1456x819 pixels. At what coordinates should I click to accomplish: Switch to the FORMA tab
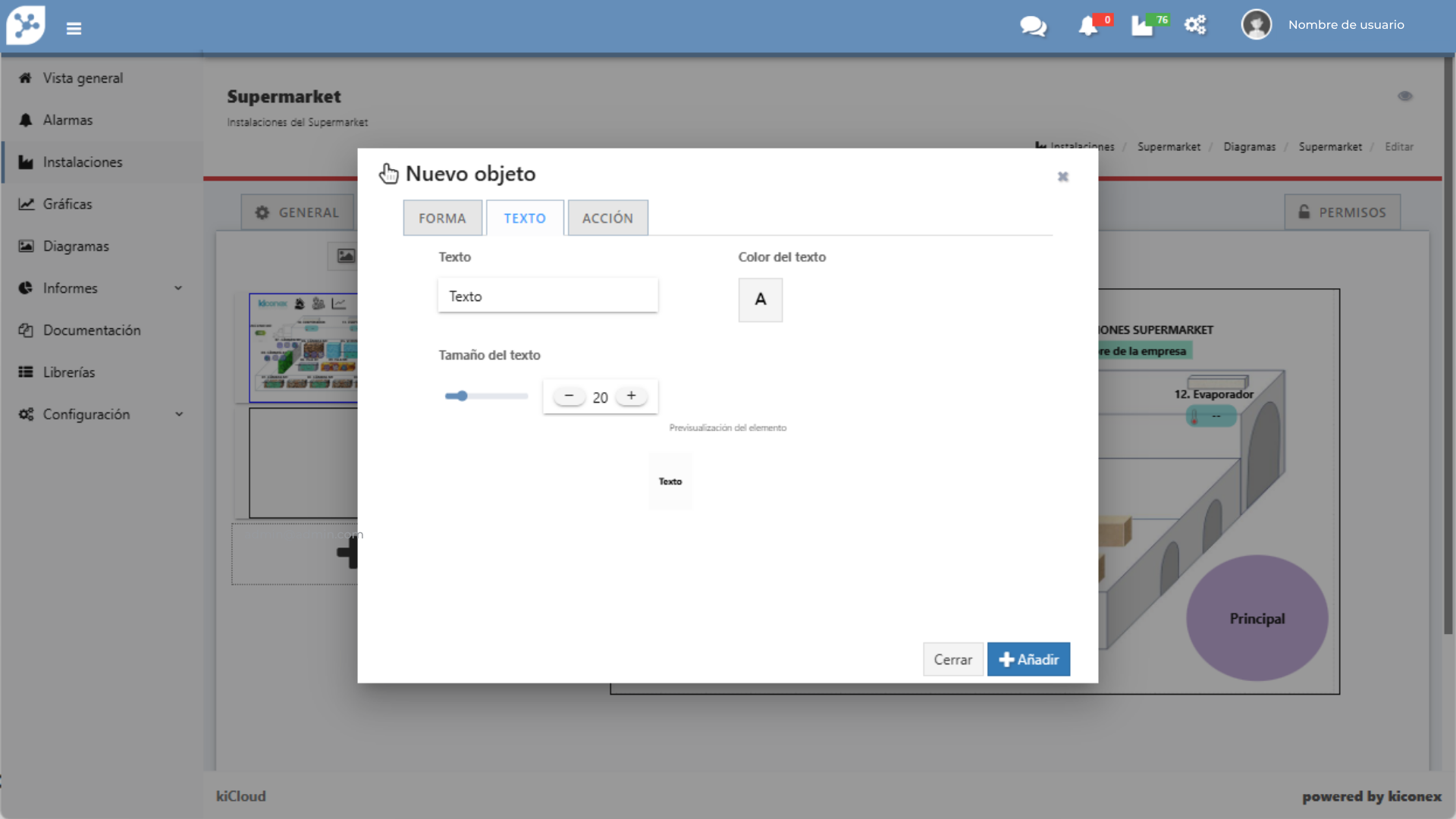[442, 218]
